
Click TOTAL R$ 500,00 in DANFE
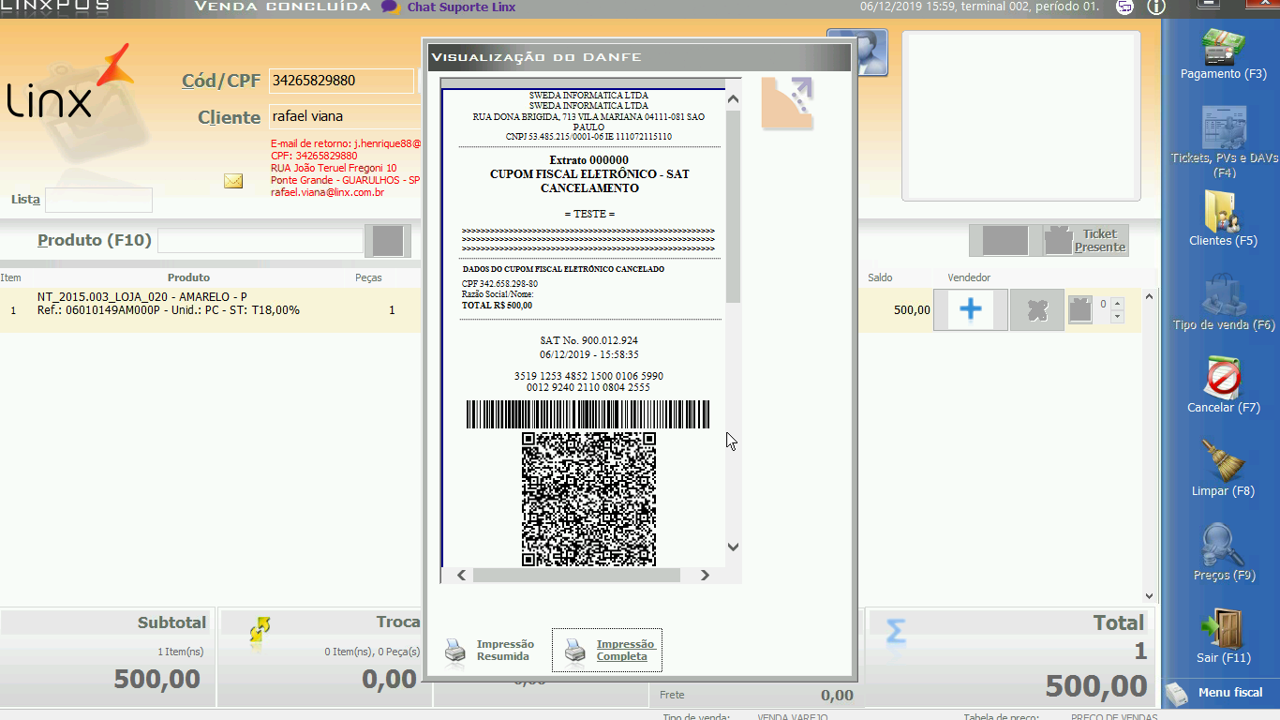tap(497, 305)
